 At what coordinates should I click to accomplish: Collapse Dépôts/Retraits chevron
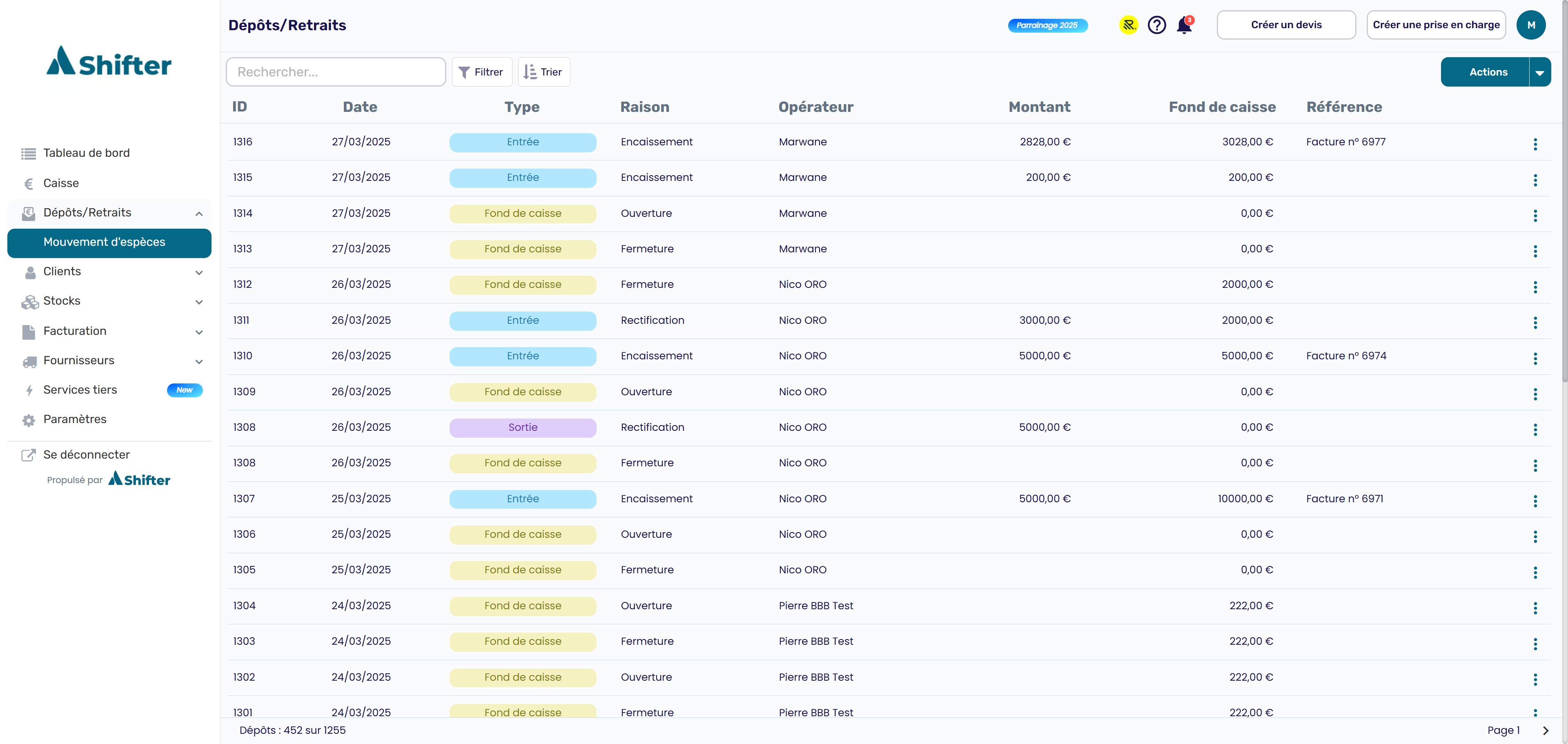[x=199, y=214]
